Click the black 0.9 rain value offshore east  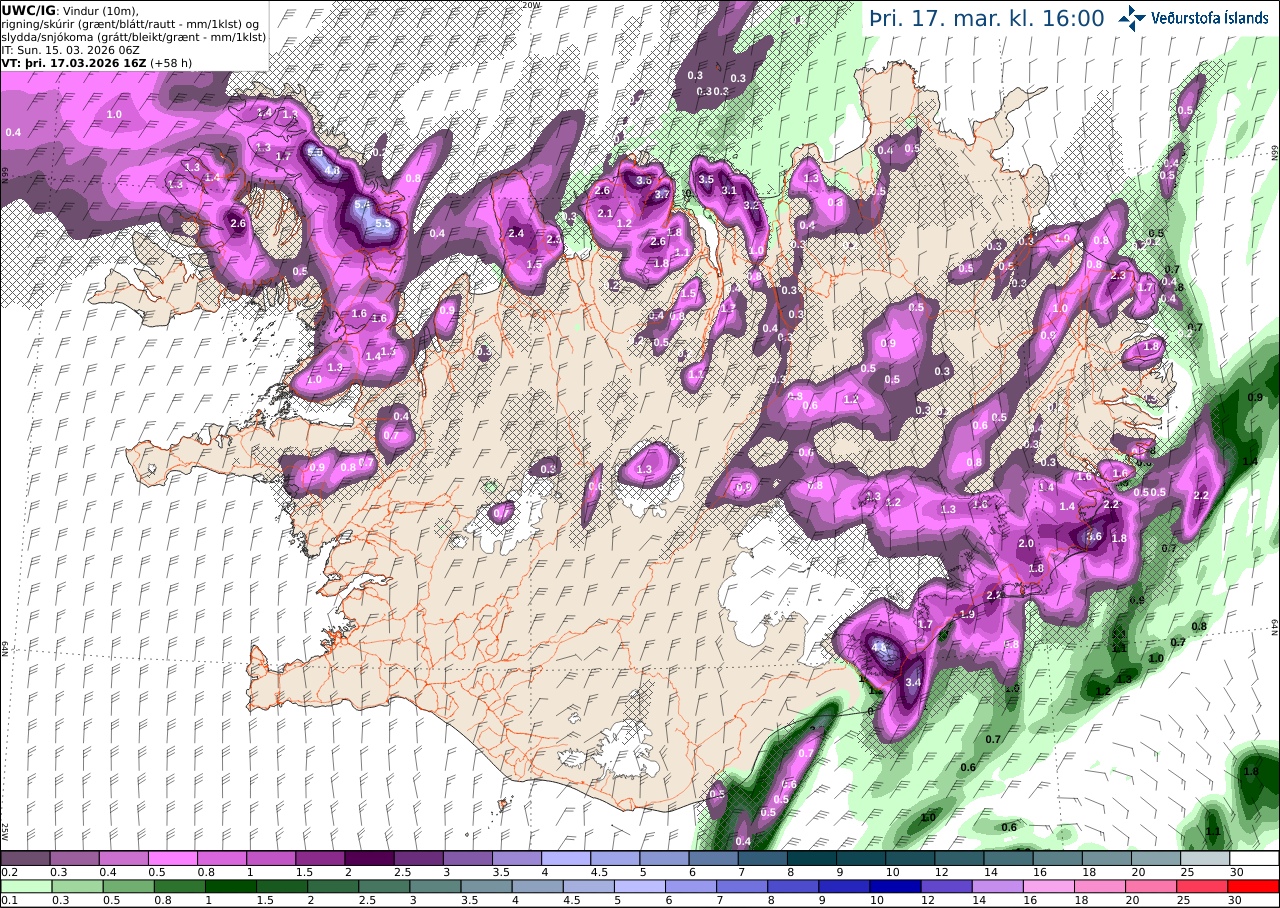[x=1256, y=397]
